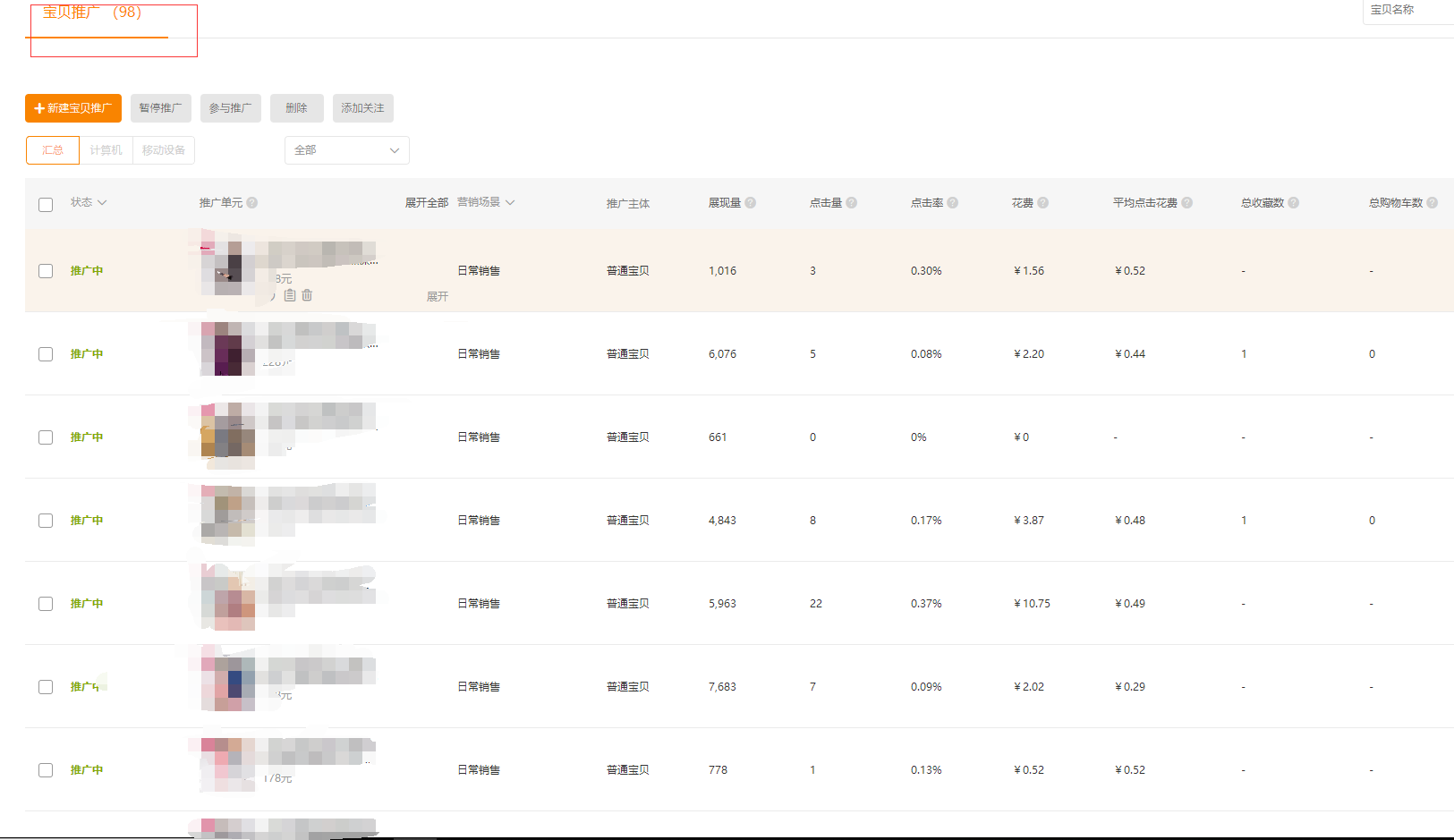Click help icon beside 总收藏数 header

point(1294,203)
